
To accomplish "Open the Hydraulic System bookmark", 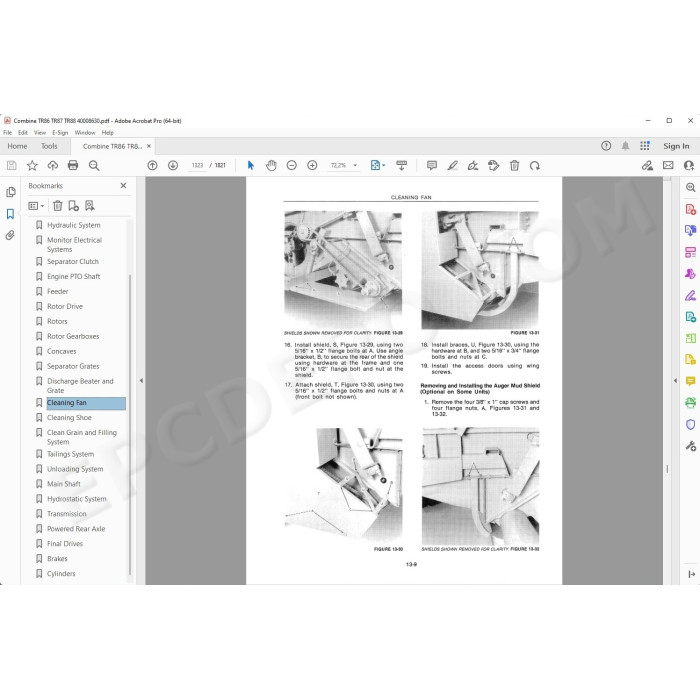I will click(74, 225).
